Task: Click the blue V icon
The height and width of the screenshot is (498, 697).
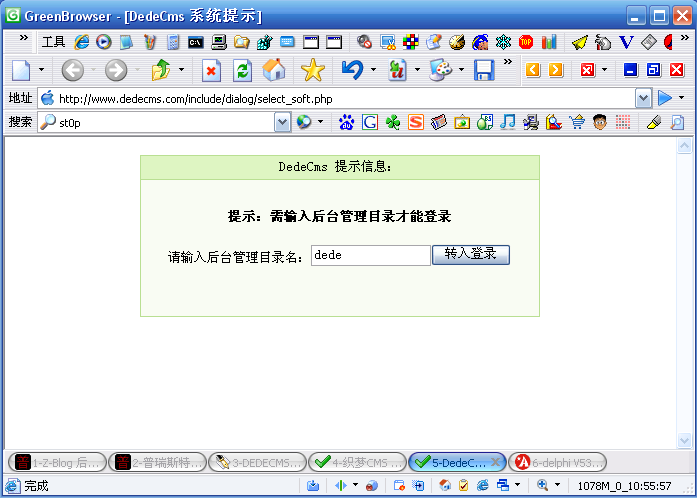Action: [x=626, y=42]
